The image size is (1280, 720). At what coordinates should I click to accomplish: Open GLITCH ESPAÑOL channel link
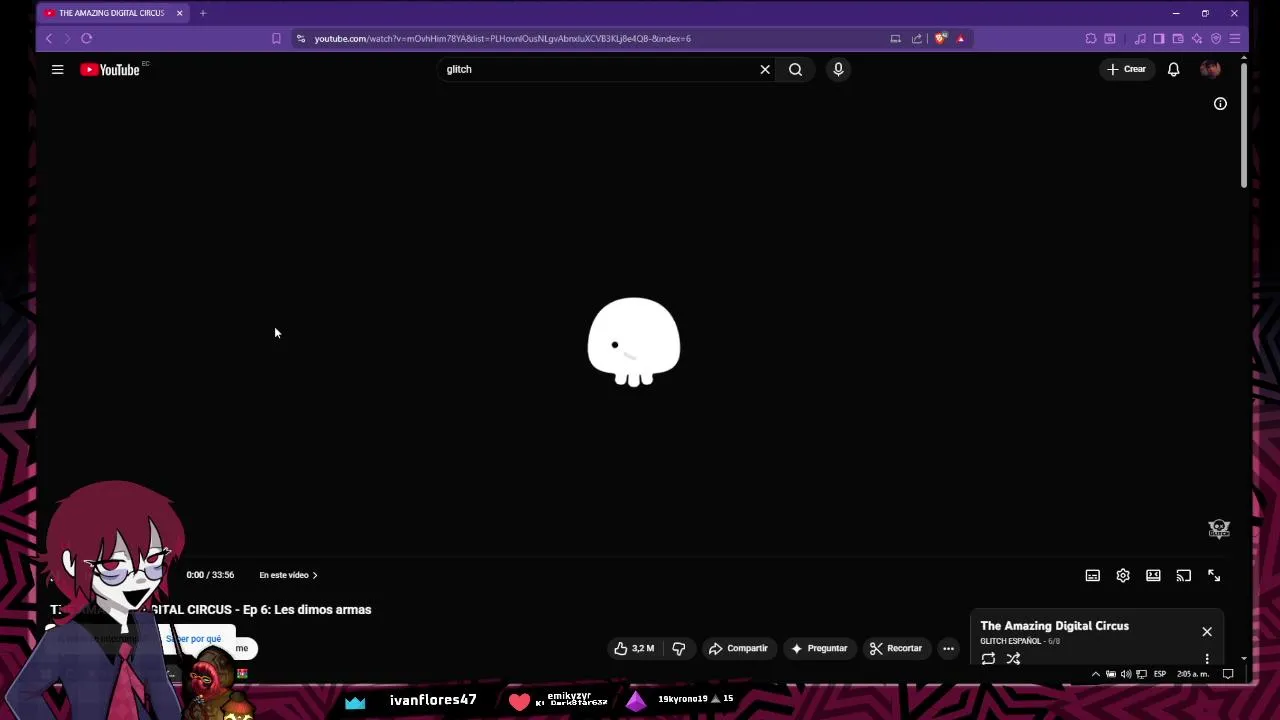[1010, 641]
